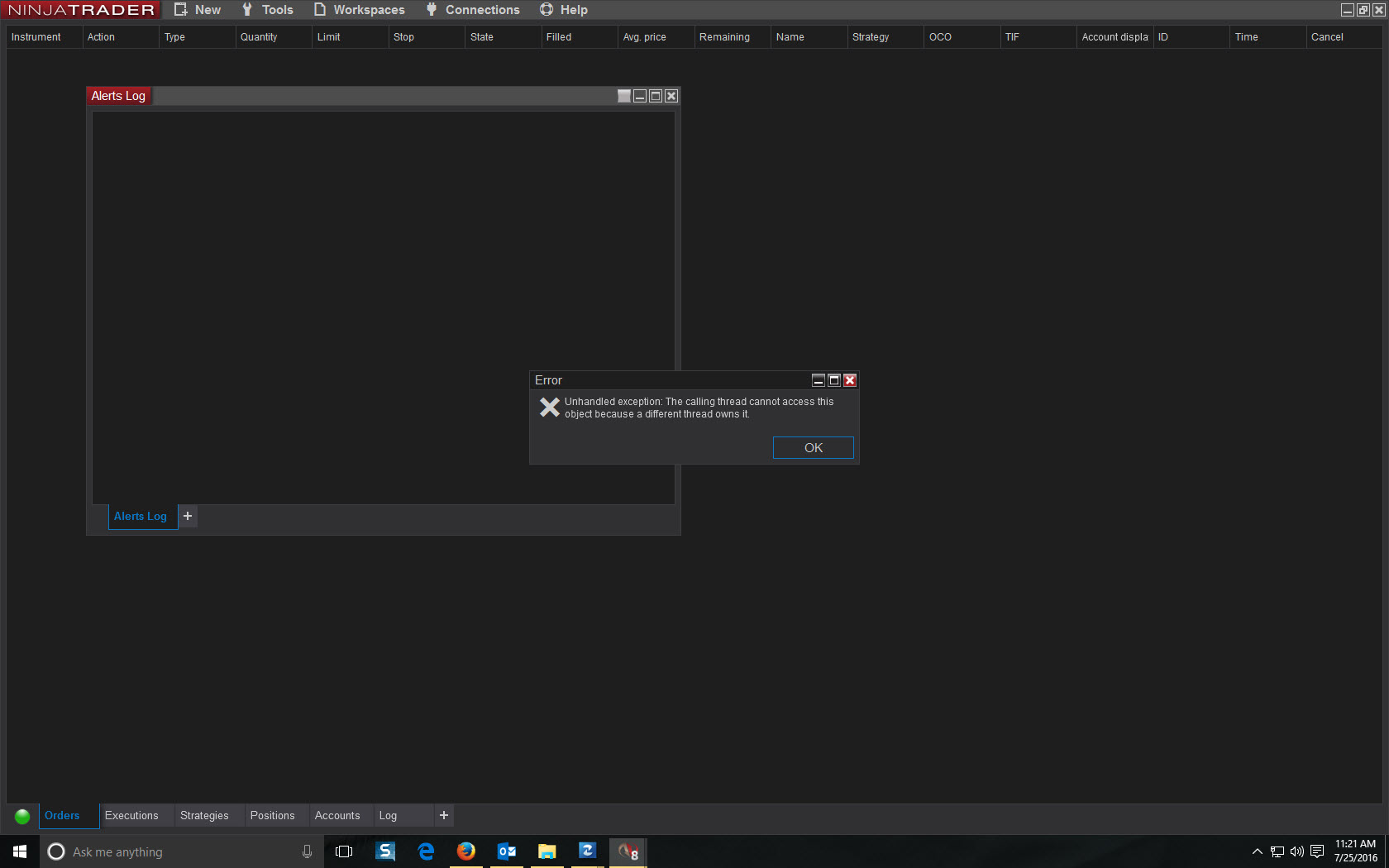1389x868 pixels.
Task: Launch Microsoft Edge from the taskbar
Action: (x=426, y=851)
